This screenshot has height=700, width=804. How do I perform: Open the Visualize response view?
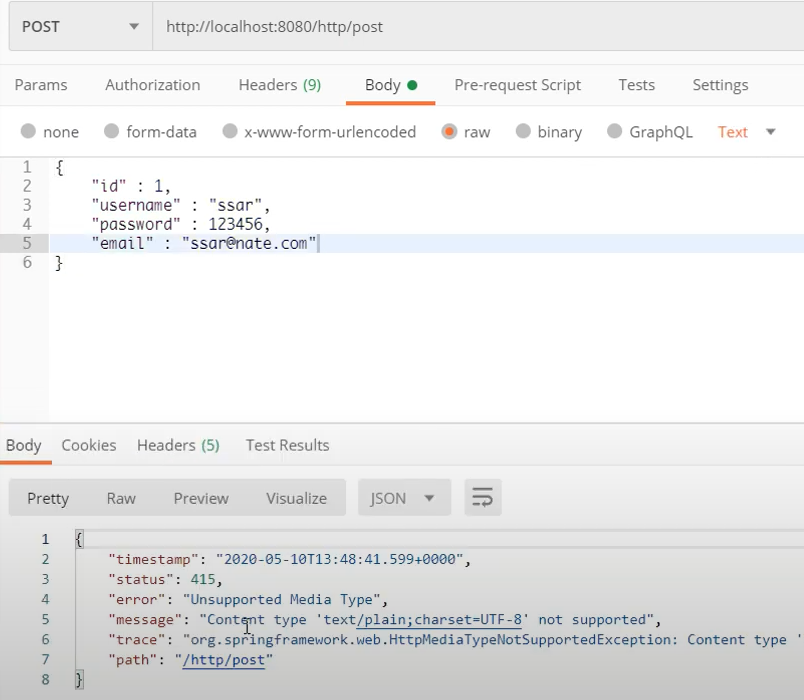[296, 498]
